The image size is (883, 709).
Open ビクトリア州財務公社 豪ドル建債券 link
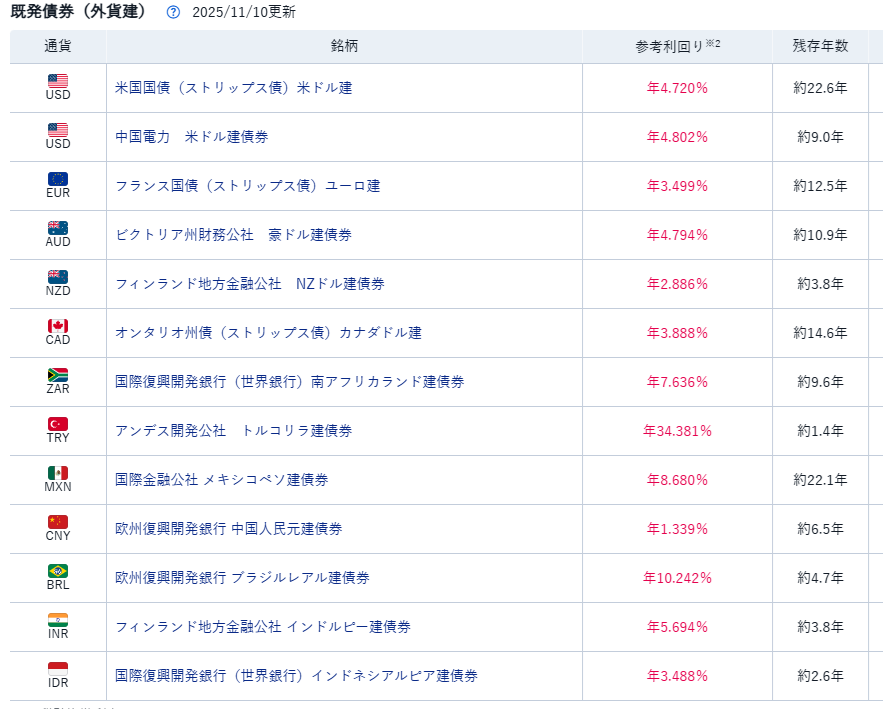point(233,235)
